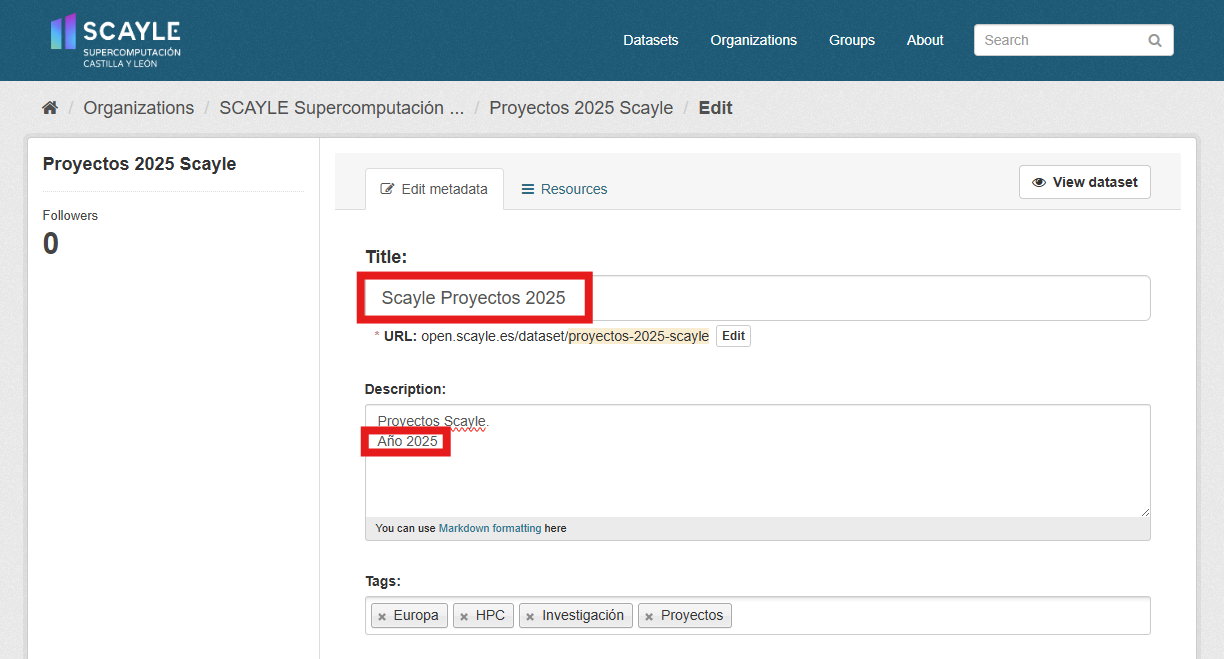Select the Edit metadata tab
The width and height of the screenshot is (1224, 659).
[434, 189]
